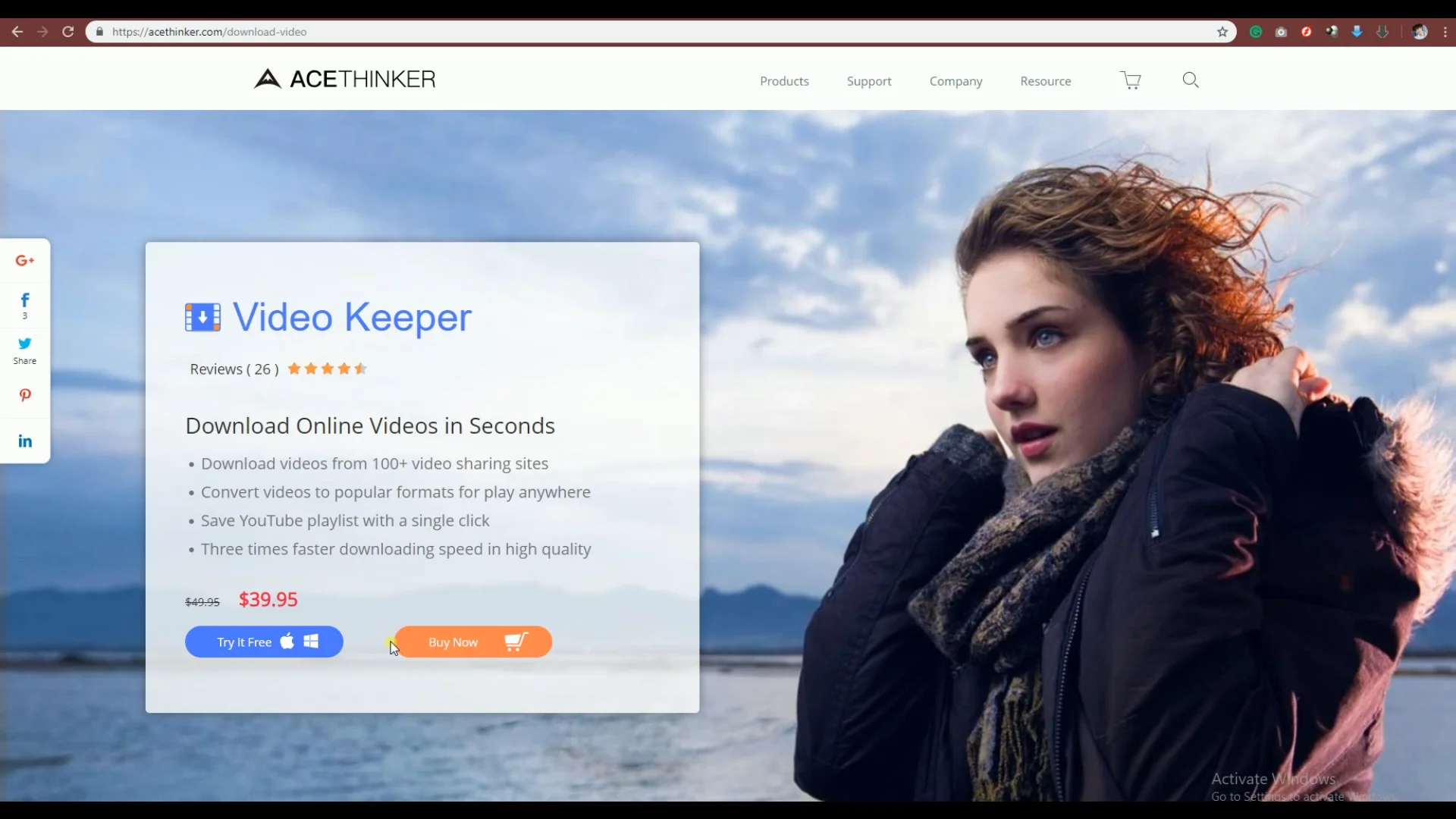Click 'Save YouTube playlist with a single click'
The height and width of the screenshot is (819, 1456).
345,521
